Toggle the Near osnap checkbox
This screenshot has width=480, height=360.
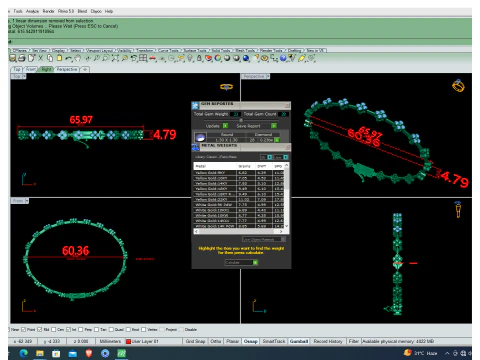pos(9,329)
